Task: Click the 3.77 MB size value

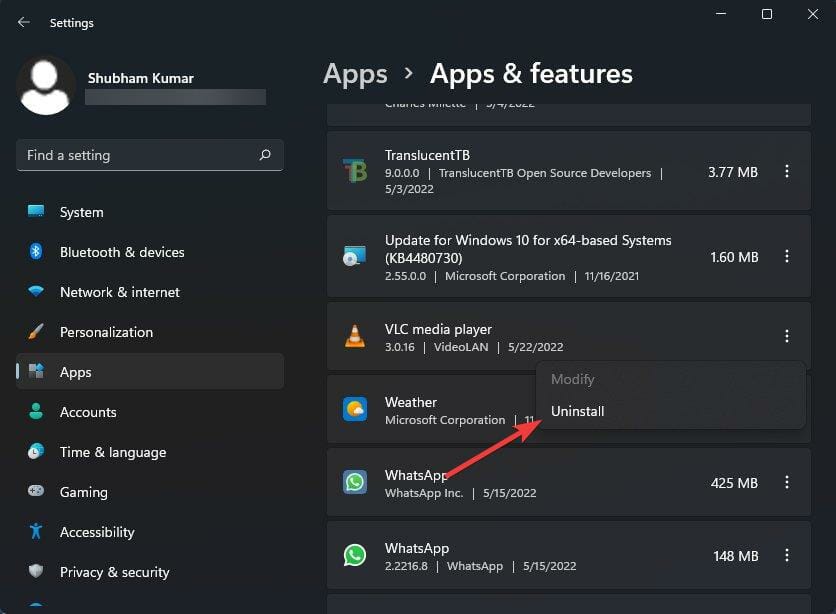Action: coord(733,172)
